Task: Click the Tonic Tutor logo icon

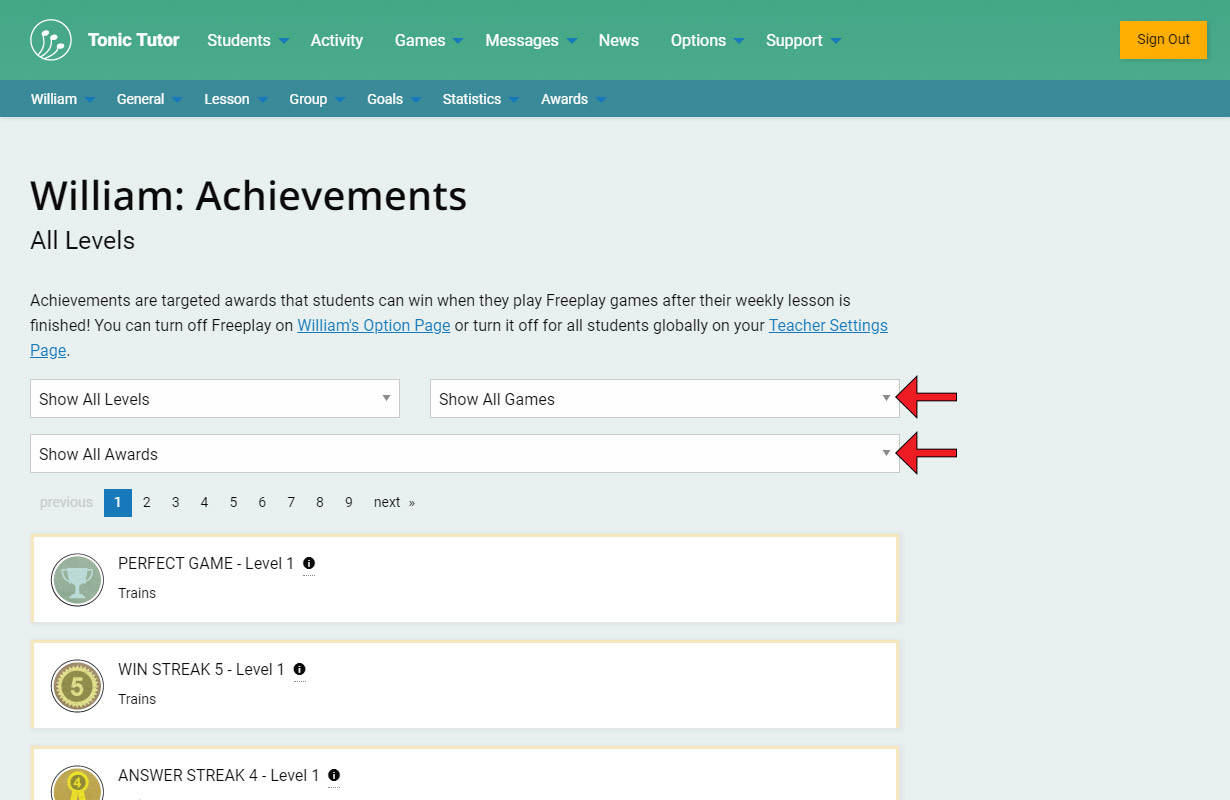Action: 51,40
